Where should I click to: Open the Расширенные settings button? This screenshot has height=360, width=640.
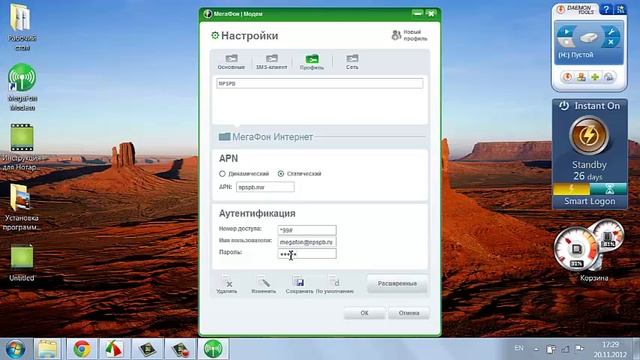pos(397,284)
